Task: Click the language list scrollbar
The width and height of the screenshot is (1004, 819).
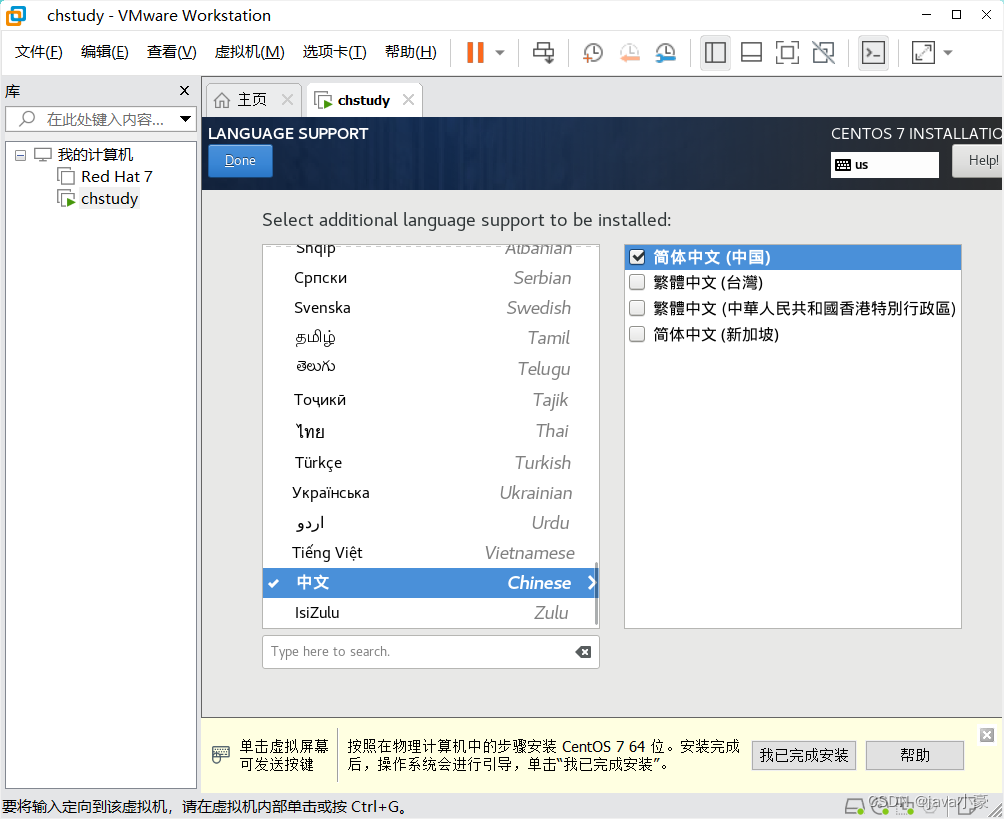Action: tap(597, 594)
